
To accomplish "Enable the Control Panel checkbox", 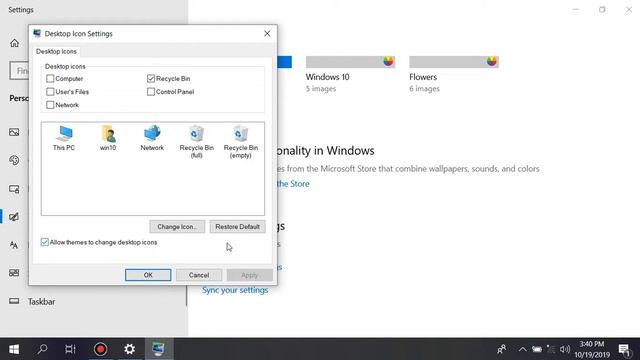I will (x=151, y=91).
